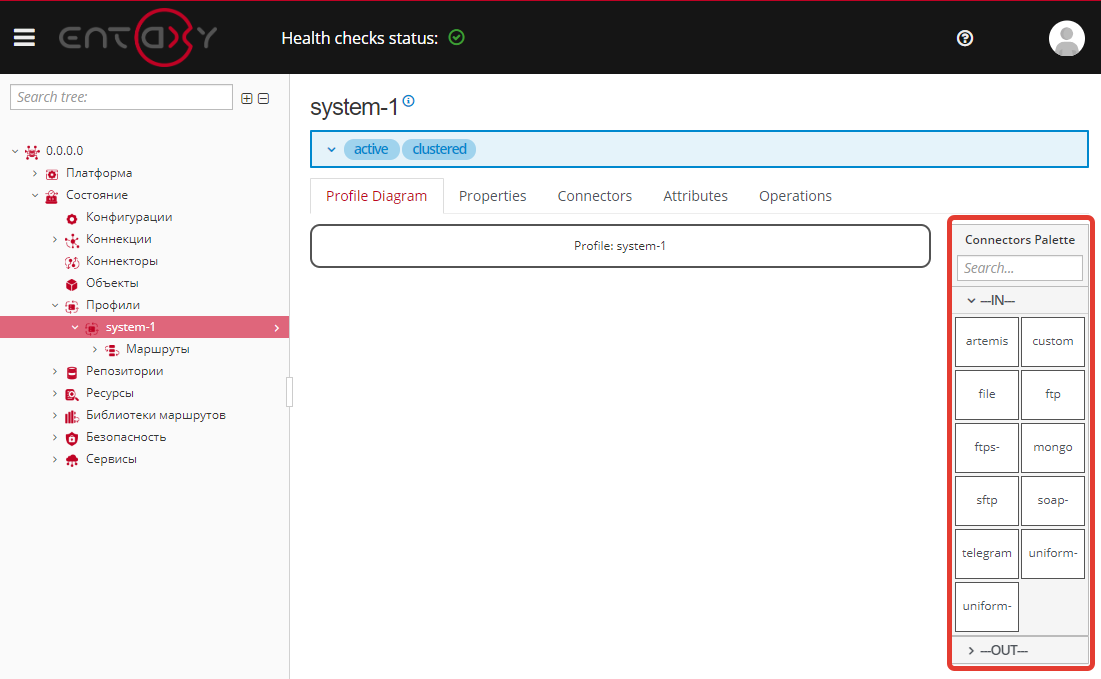Collapse all tree nodes with minus icon

tap(264, 98)
